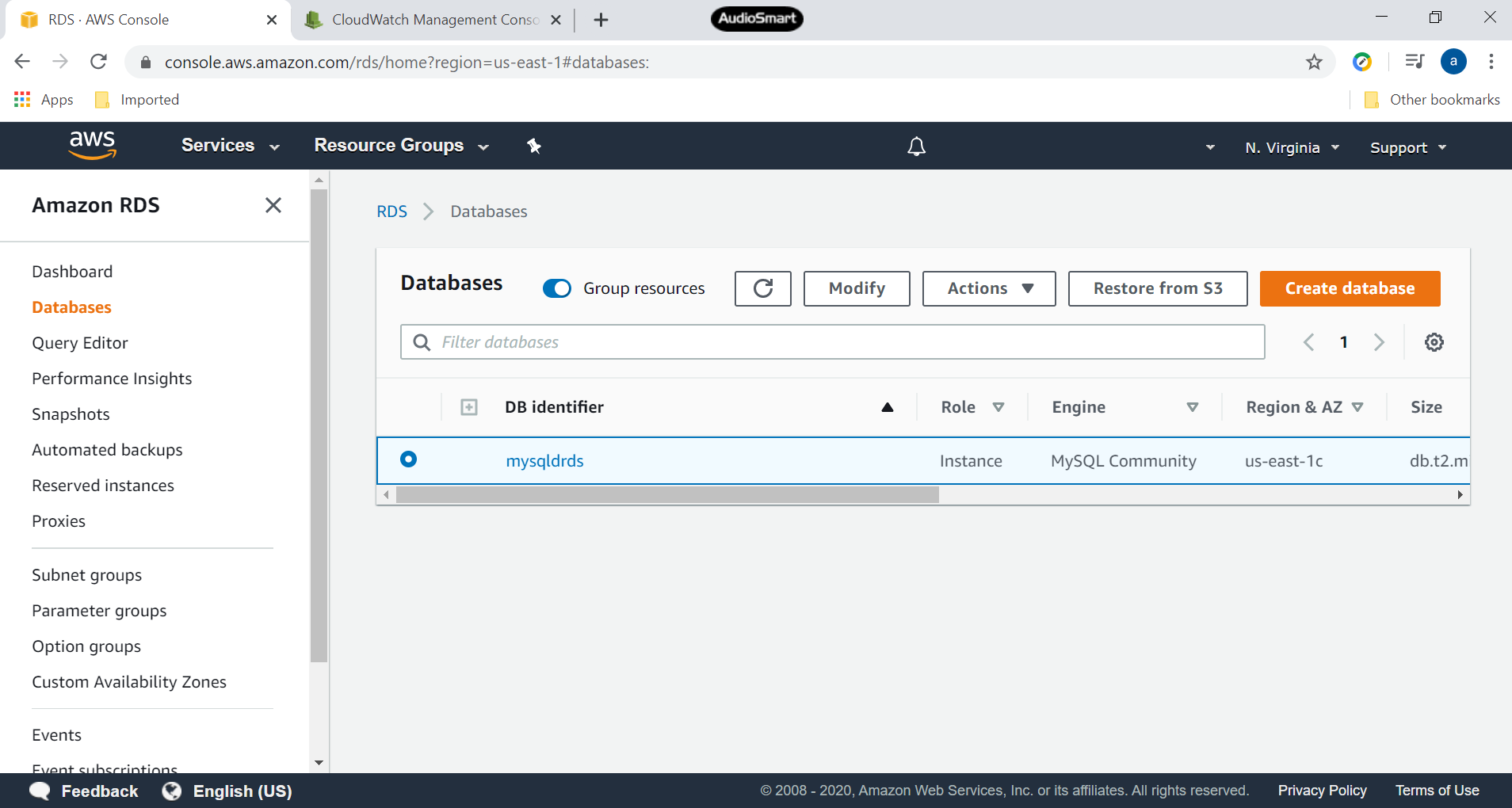Viewport: 1512px width, 808px height.
Task: Open Terms of Use link
Action: (x=1437, y=791)
